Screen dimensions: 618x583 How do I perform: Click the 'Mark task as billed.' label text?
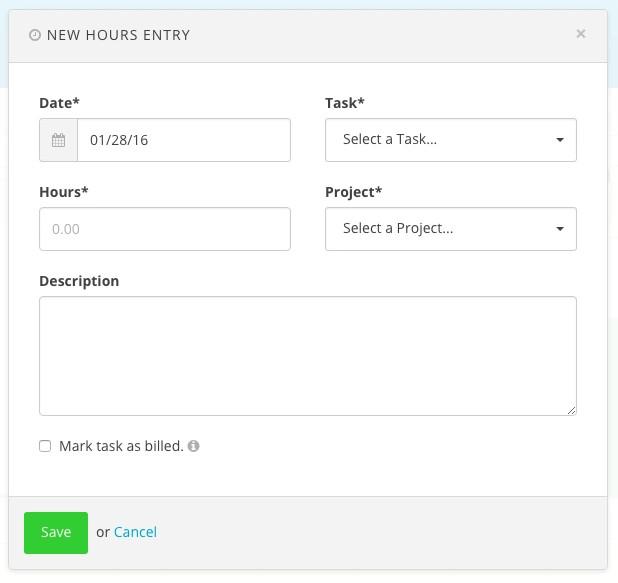pyautogui.click(x=121, y=446)
